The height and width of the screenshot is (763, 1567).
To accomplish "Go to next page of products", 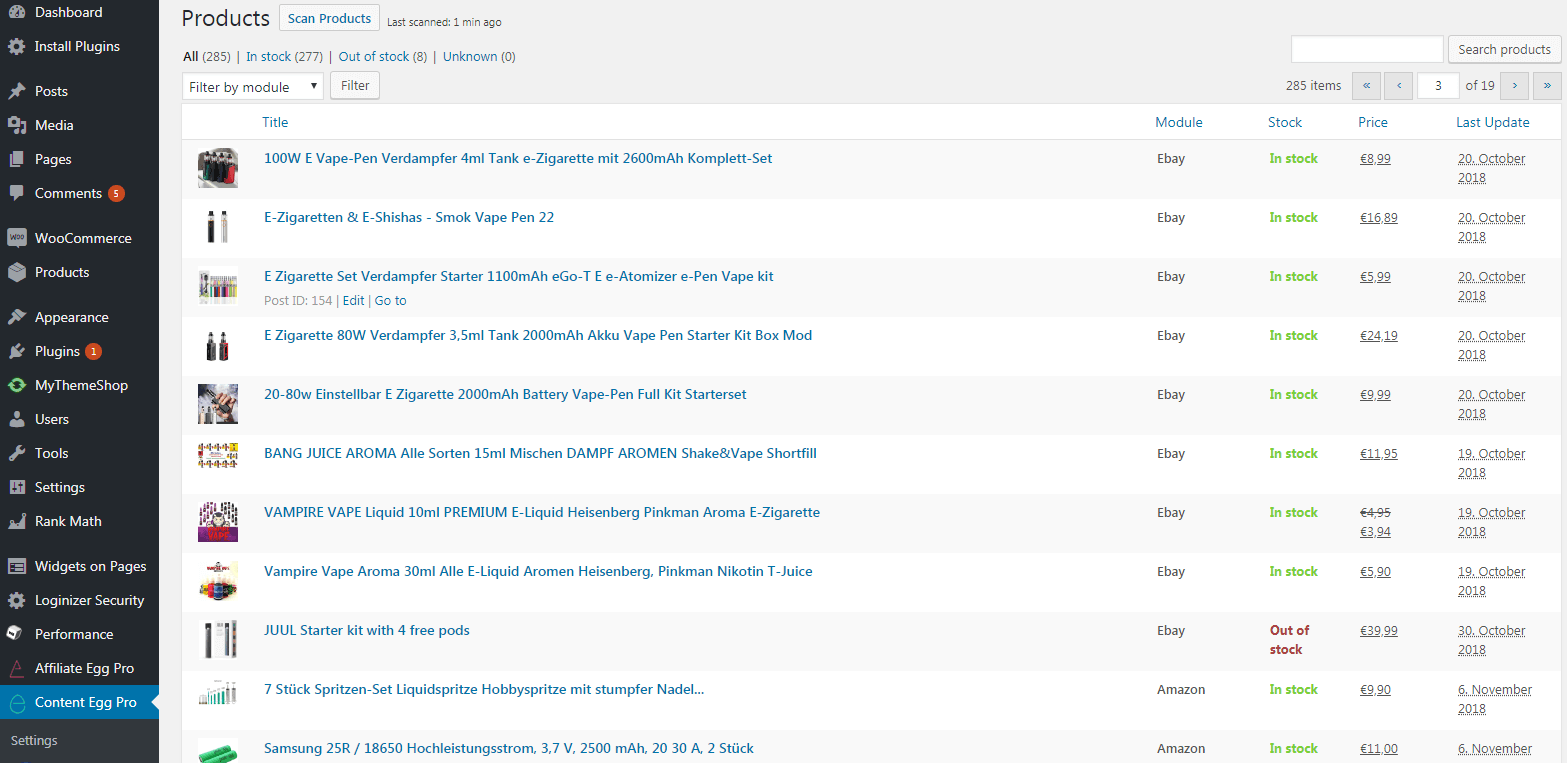I will coord(1515,86).
